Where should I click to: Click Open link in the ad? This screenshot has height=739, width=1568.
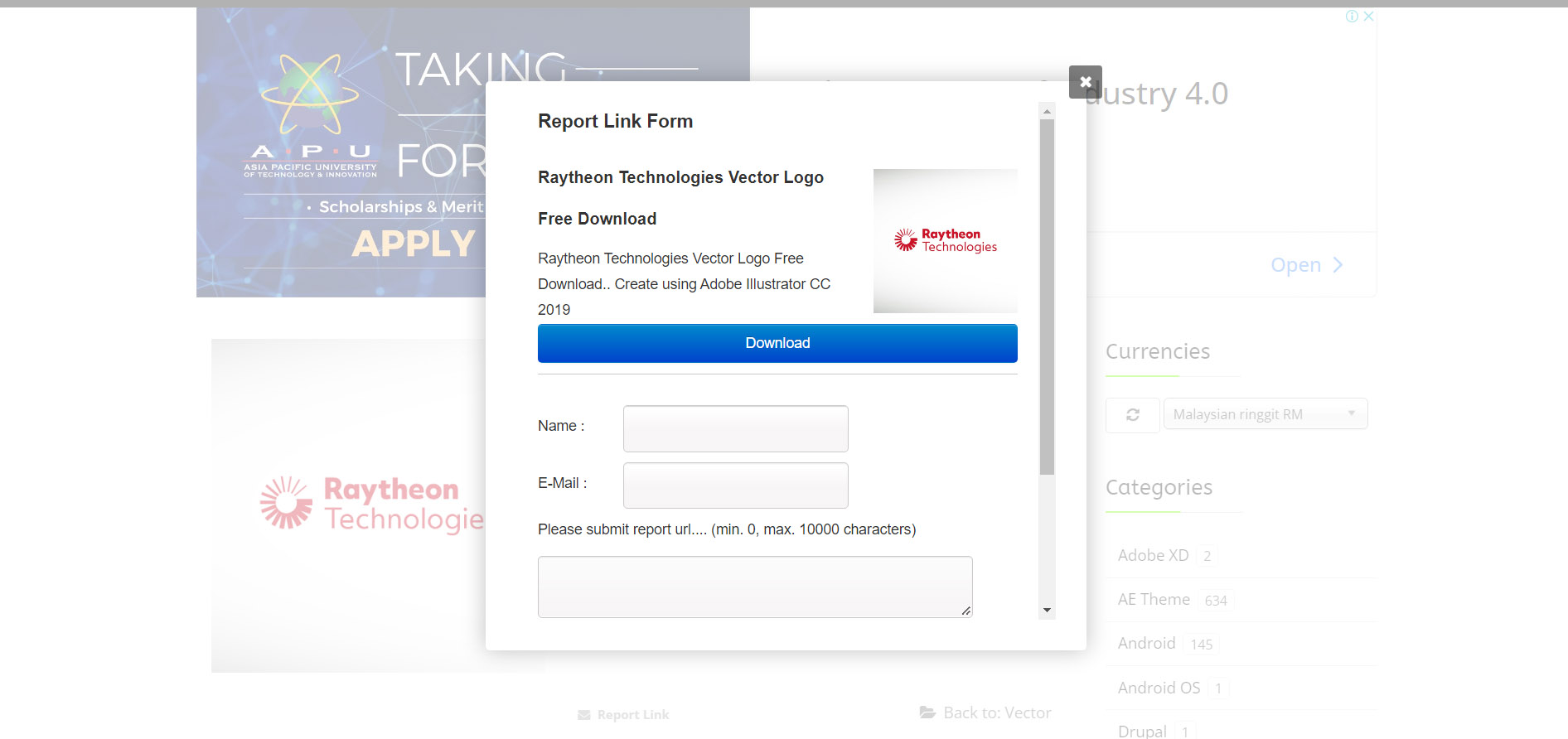[x=1295, y=265]
